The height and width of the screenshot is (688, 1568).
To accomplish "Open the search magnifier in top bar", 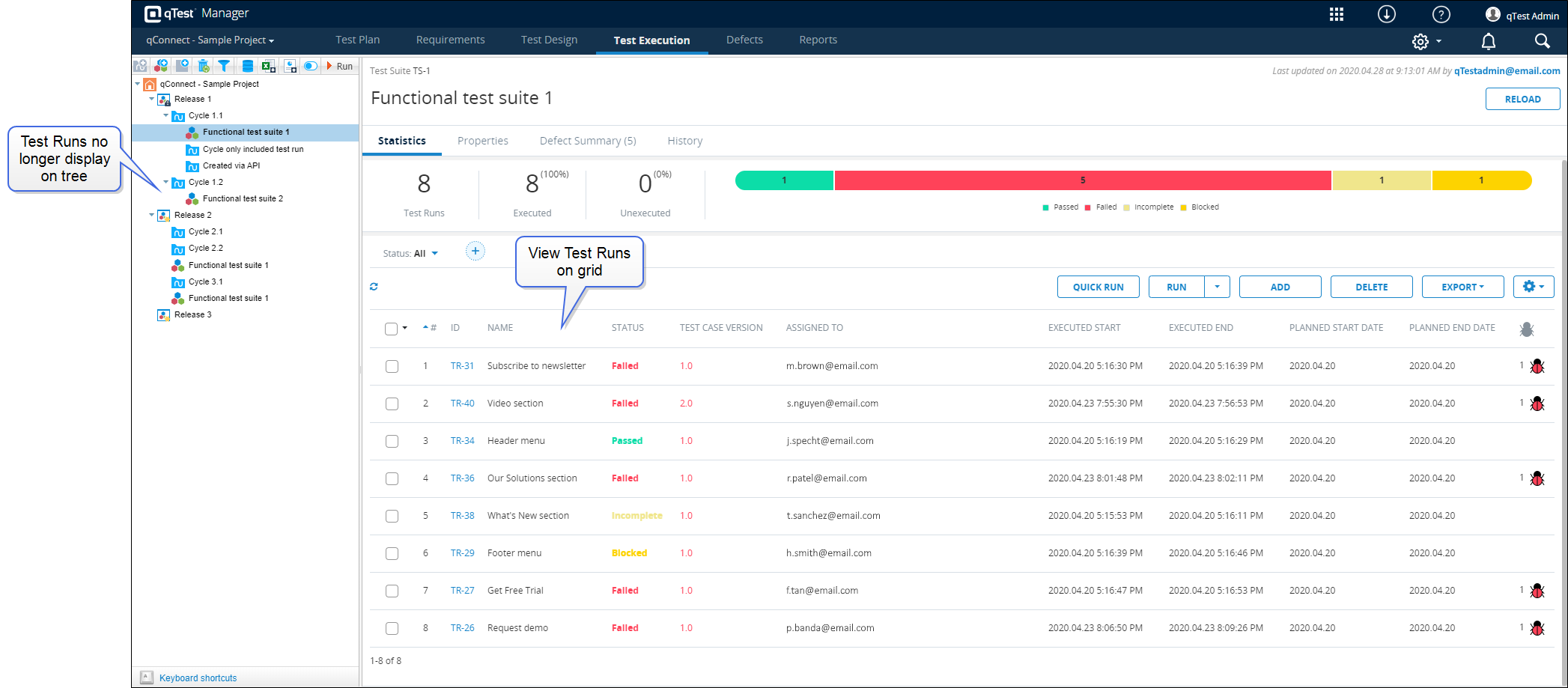I will pyautogui.click(x=1542, y=42).
